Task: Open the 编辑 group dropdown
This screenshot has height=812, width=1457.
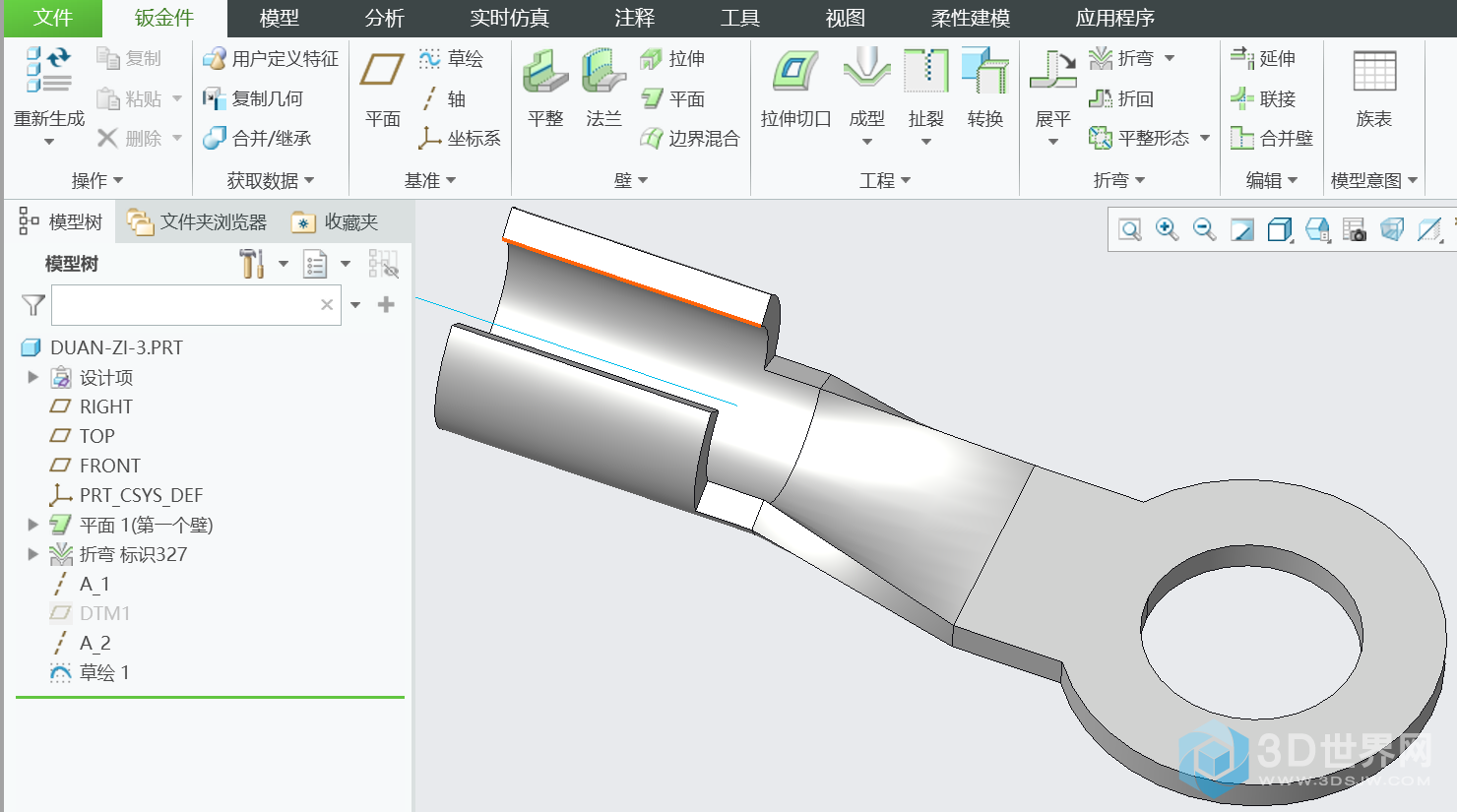Action: coord(1272,180)
